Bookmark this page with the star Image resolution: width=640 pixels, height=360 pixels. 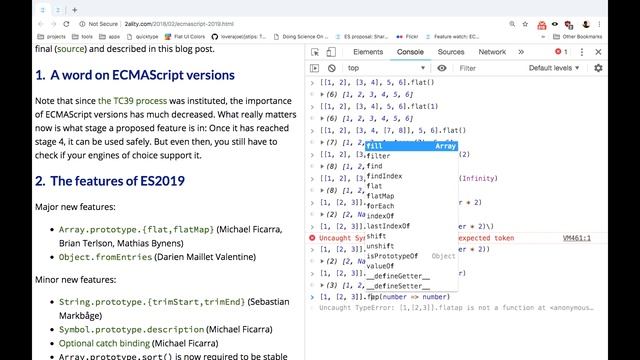[525, 24]
